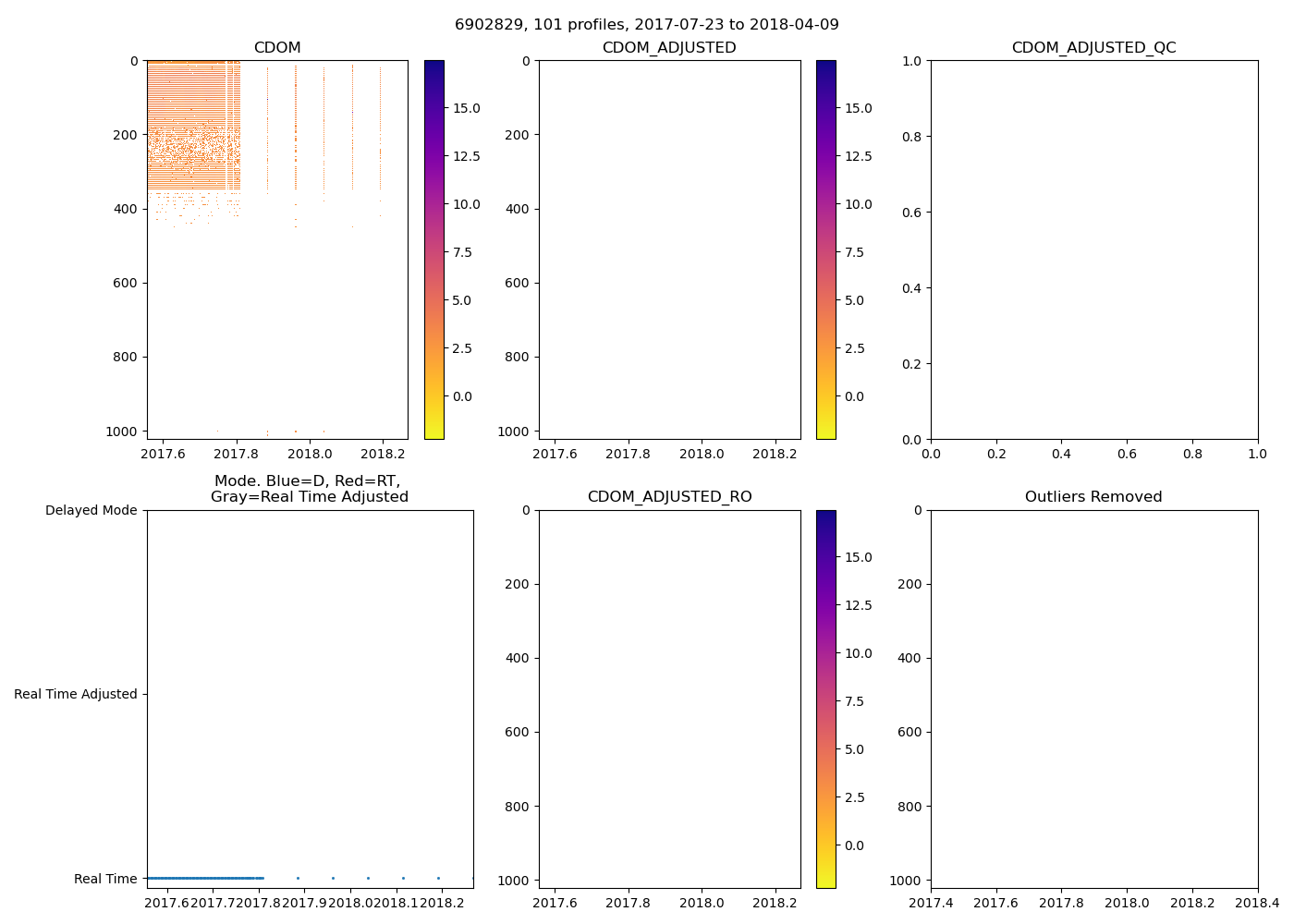Click the CDOM plot colorbar
Image resolution: width=1294 pixels, height=924 pixels.
[433, 249]
